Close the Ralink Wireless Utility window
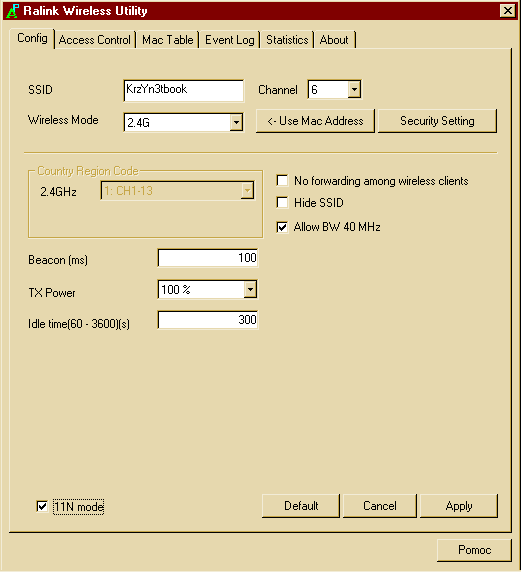The height and width of the screenshot is (572, 521). click(508, 11)
